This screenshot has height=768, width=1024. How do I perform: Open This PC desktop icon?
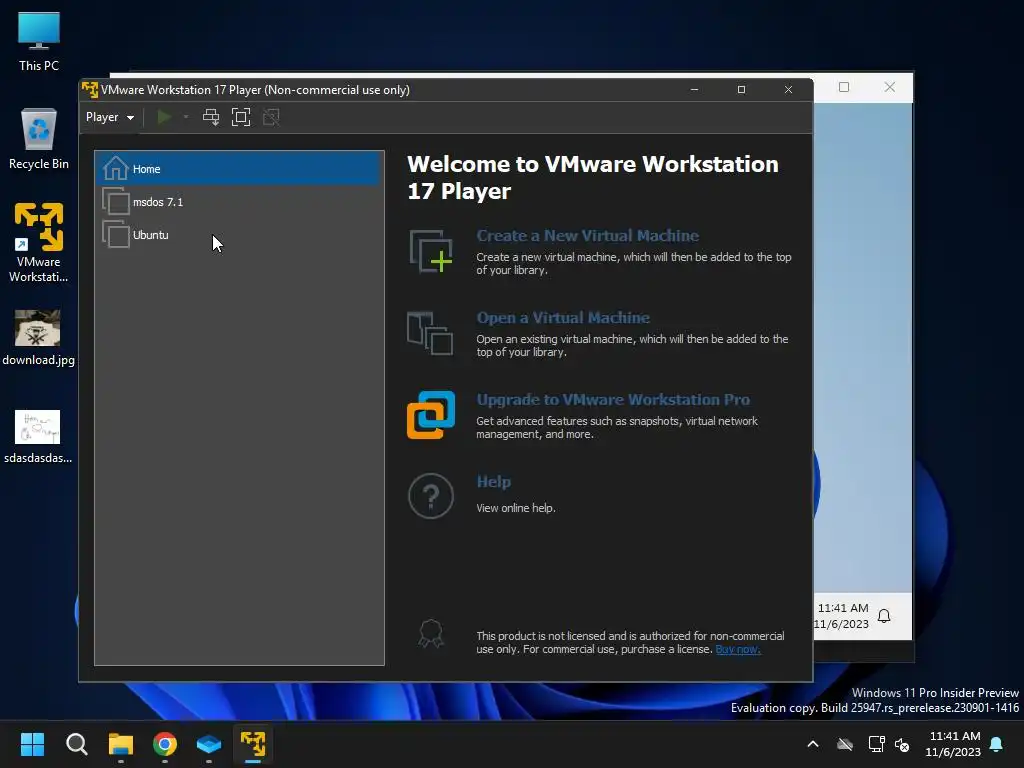(39, 42)
